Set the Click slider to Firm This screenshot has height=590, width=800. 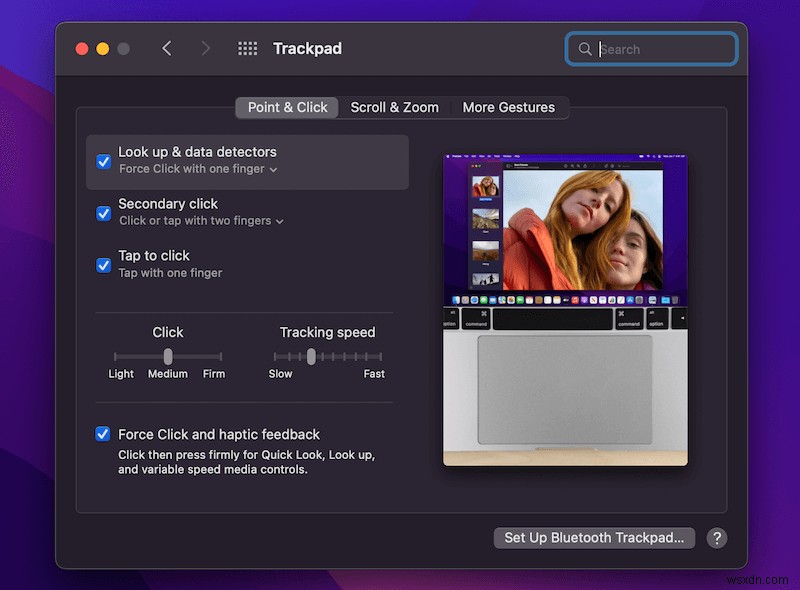click(x=220, y=357)
